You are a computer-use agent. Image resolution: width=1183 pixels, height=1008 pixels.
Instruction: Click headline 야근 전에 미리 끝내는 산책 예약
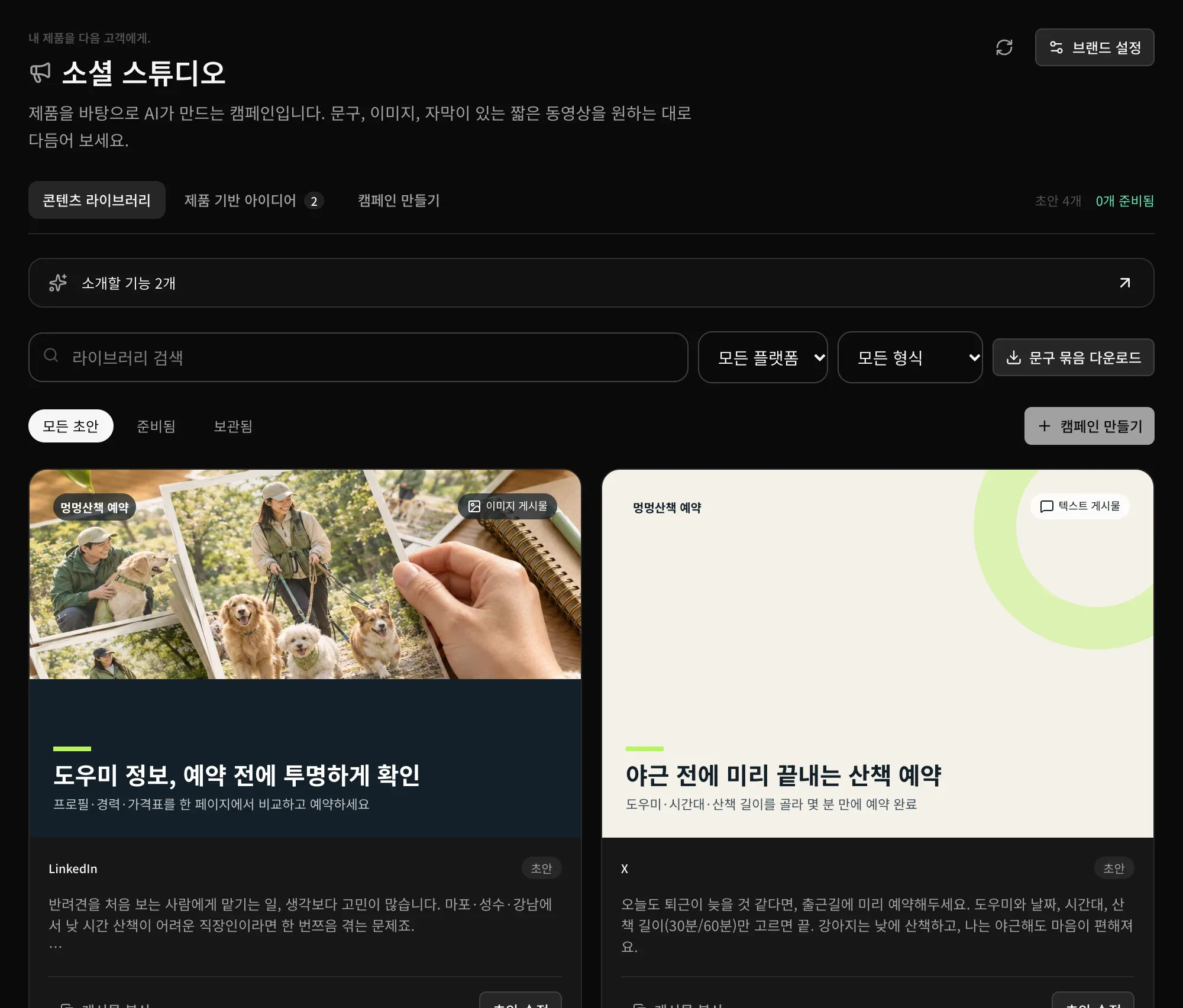coord(783,775)
